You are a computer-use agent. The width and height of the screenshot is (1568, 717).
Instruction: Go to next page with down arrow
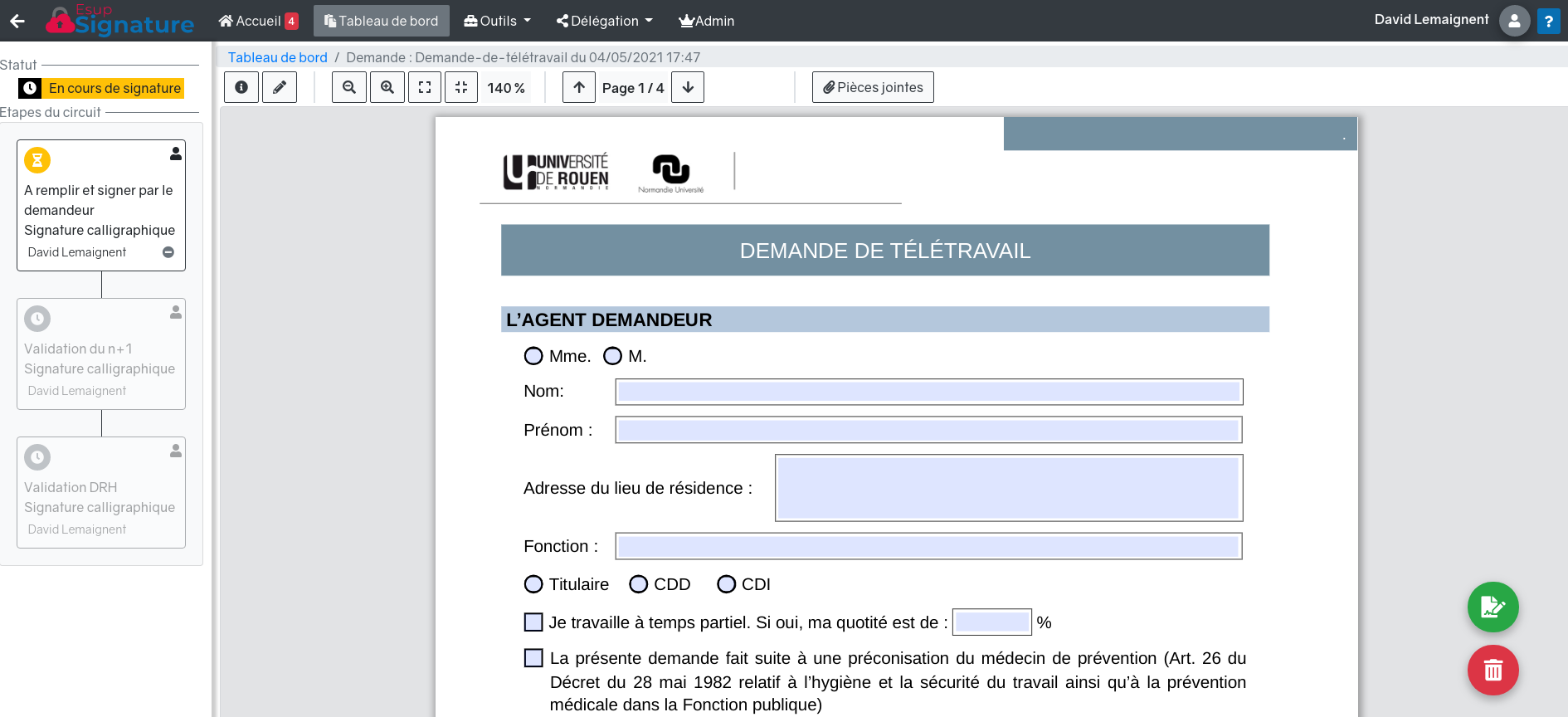688,87
